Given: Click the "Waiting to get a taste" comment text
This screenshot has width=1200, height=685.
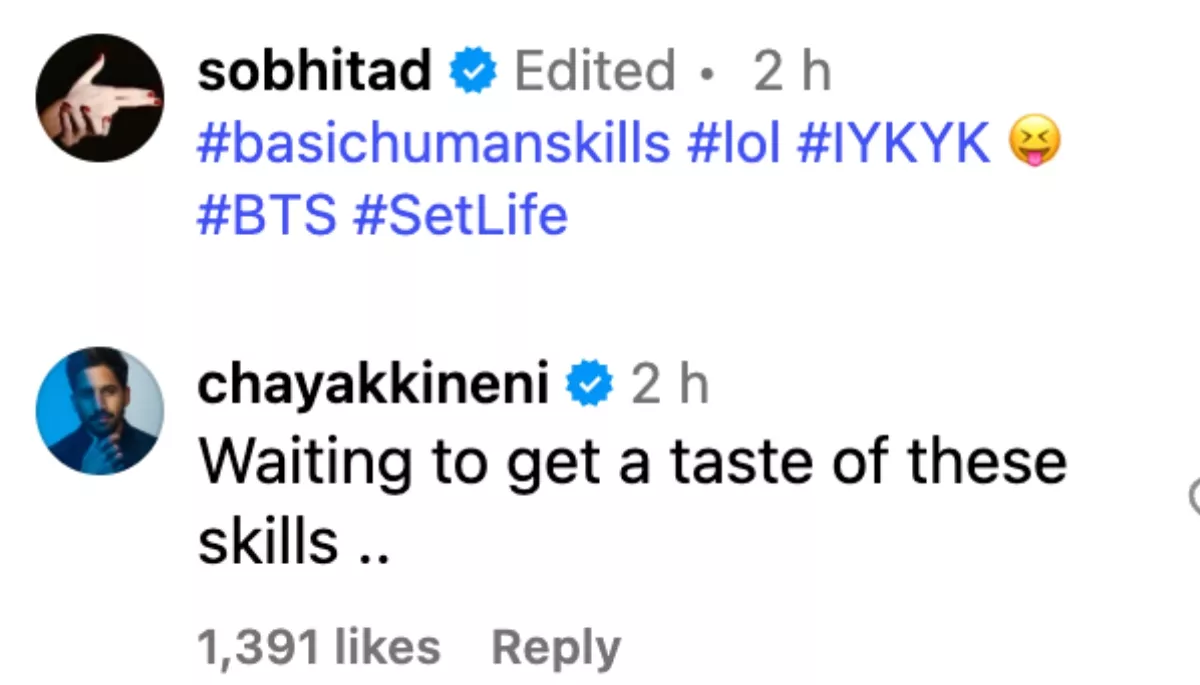Looking at the screenshot, I should click(631, 462).
